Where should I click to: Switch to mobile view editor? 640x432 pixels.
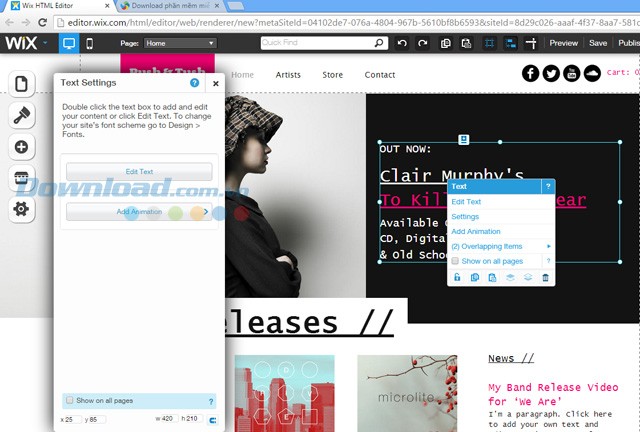point(89,43)
